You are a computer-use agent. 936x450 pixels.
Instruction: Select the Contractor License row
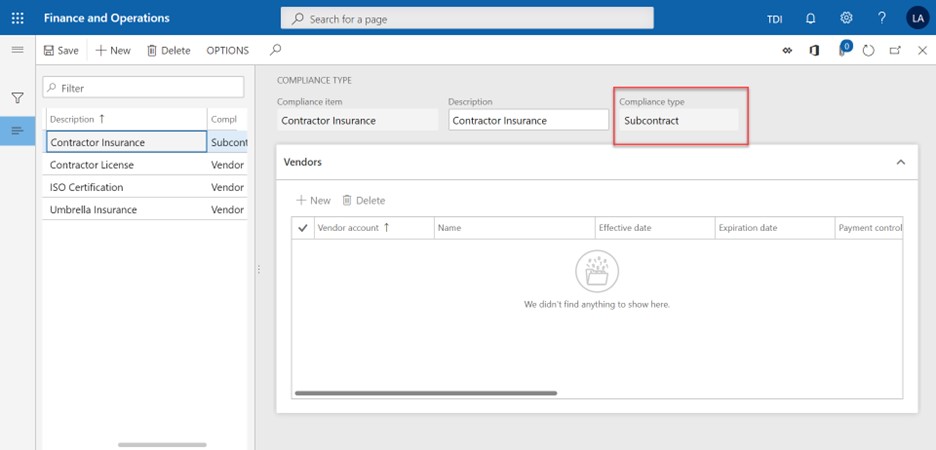[92, 165]
